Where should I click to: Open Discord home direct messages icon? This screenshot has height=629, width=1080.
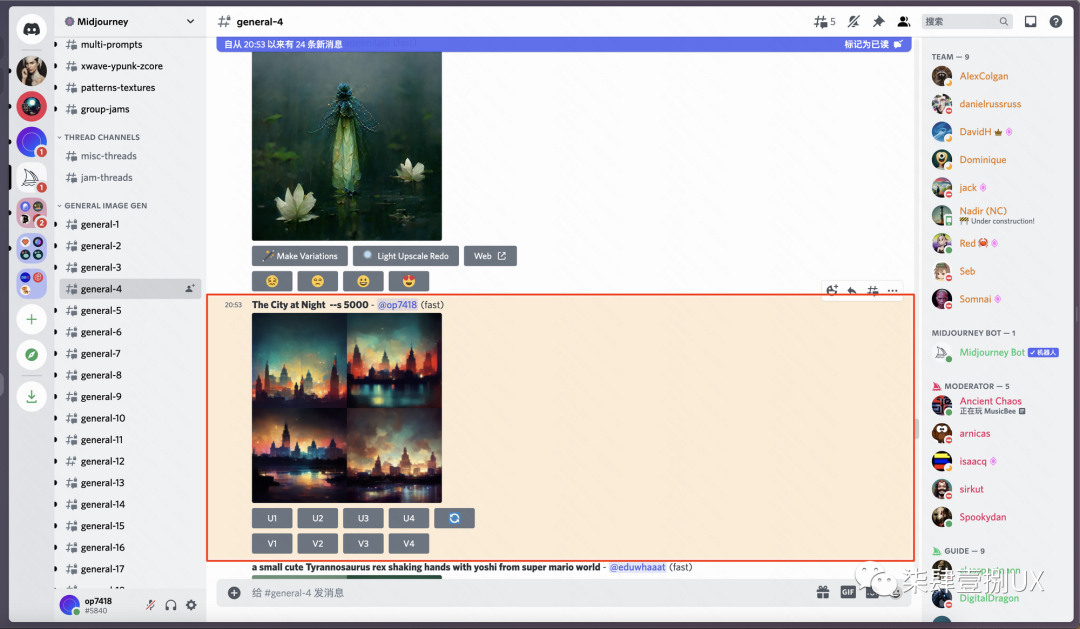tap(32, 30)
